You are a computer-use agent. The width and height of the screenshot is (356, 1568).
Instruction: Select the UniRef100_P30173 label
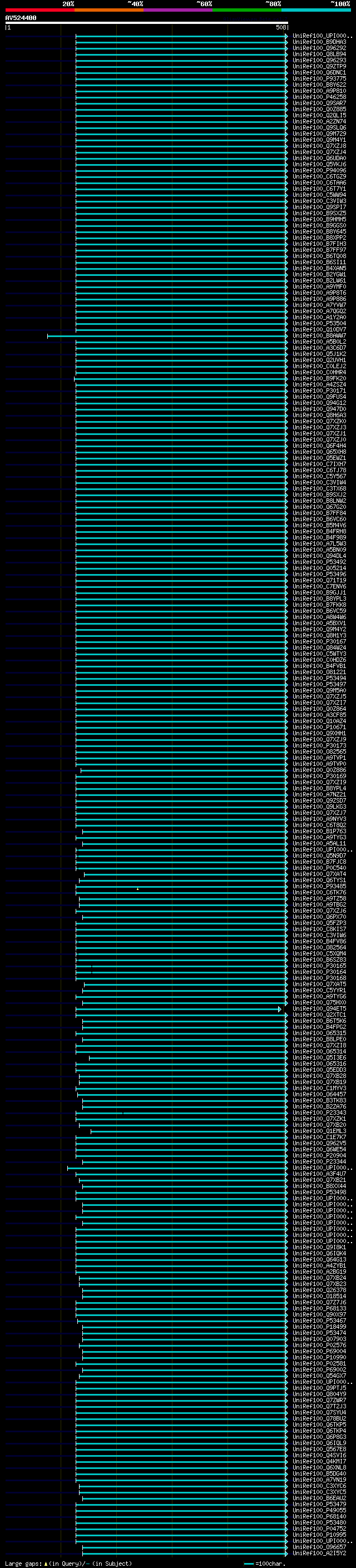coord(319,745)
